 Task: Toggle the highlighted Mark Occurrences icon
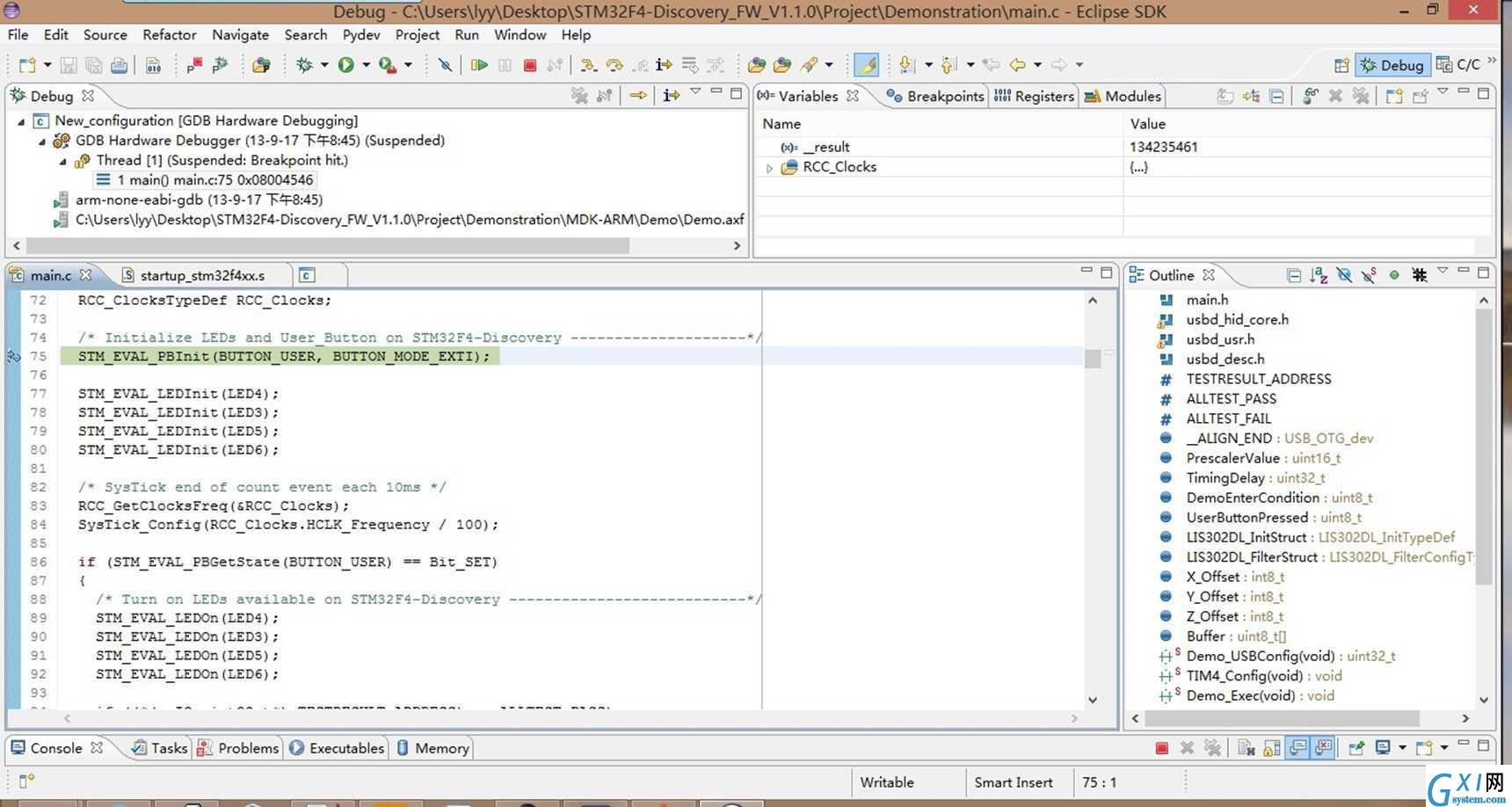coord(866,65)
